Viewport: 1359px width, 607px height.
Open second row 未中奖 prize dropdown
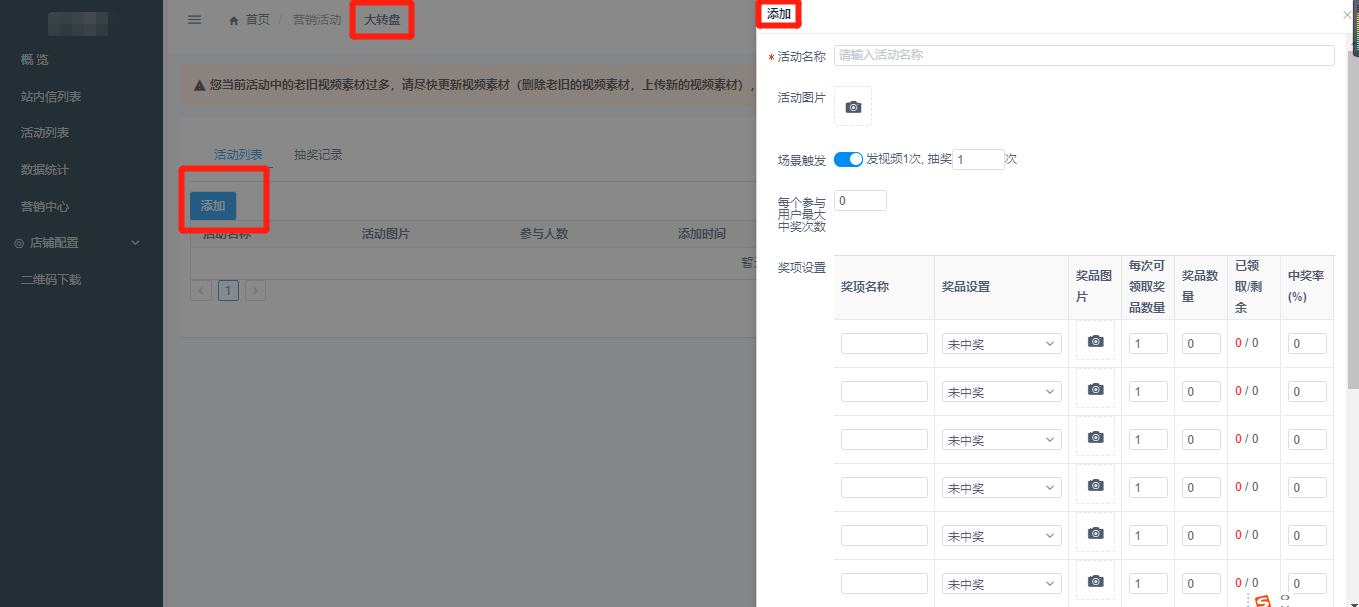click(x=1001, y=392)
